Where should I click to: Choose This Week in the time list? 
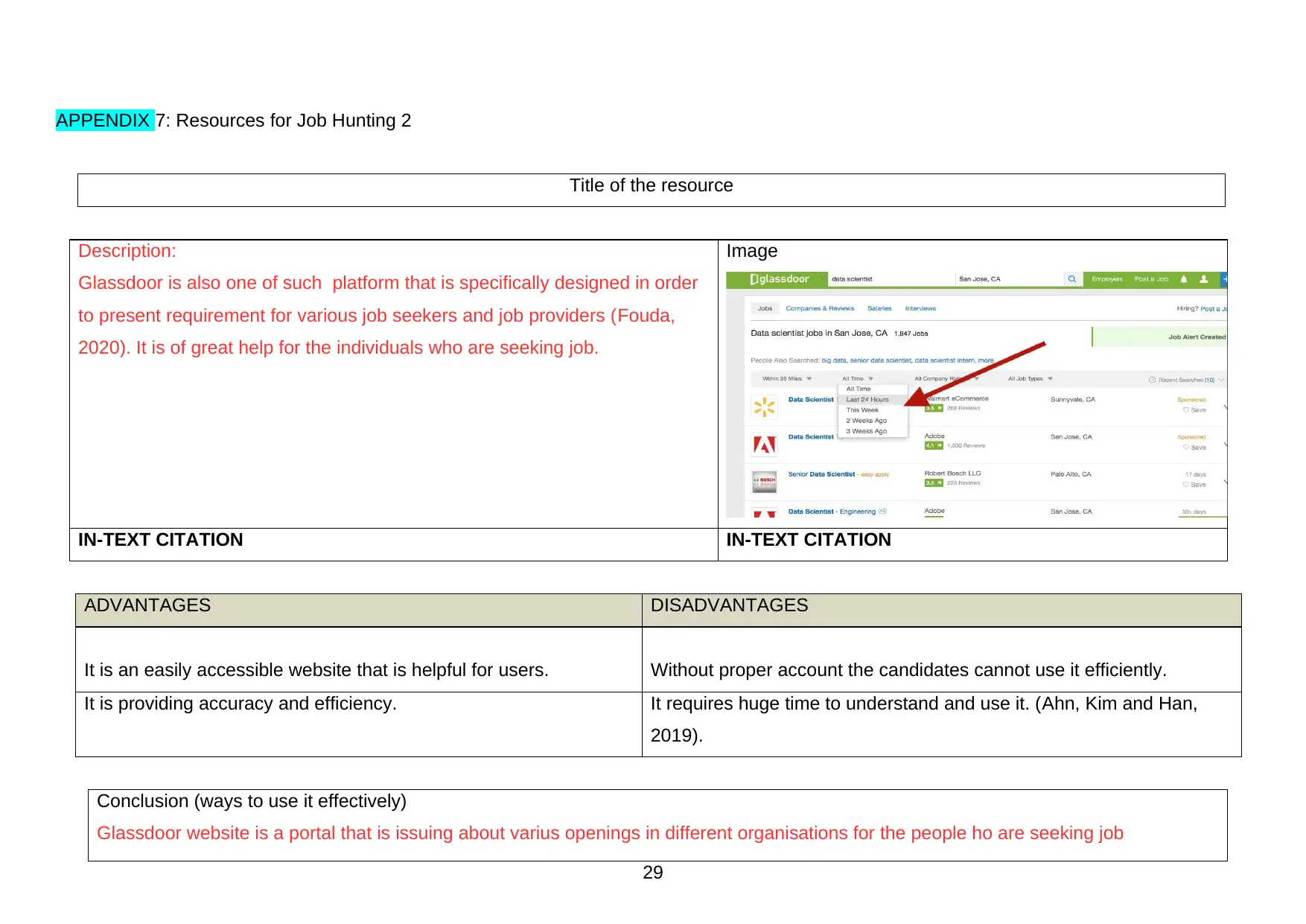[873, 410]
